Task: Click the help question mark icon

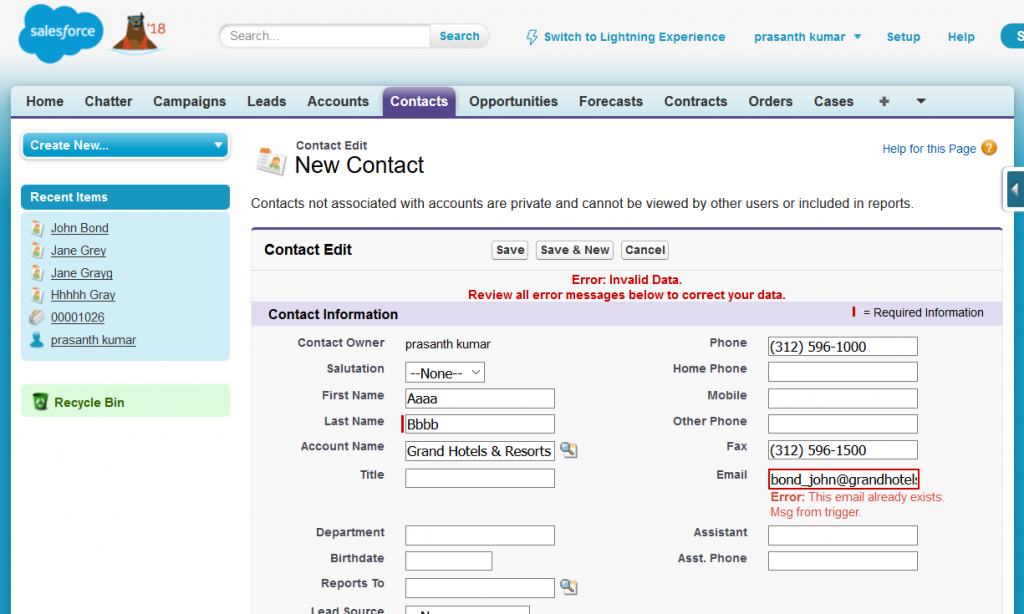Action: pyautogui.click(x=989, y=148)
